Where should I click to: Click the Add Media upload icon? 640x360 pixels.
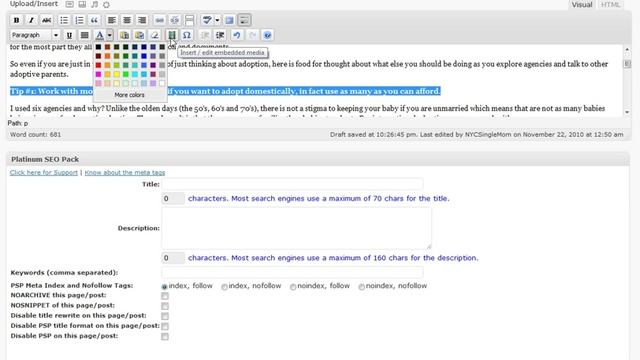click(x=107, y=4)
